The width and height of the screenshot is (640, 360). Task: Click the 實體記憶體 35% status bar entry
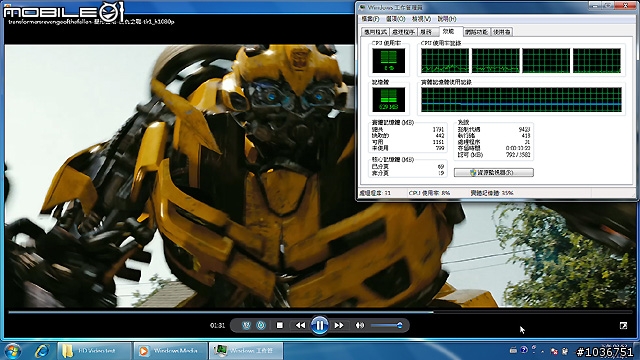pos(492,193)
